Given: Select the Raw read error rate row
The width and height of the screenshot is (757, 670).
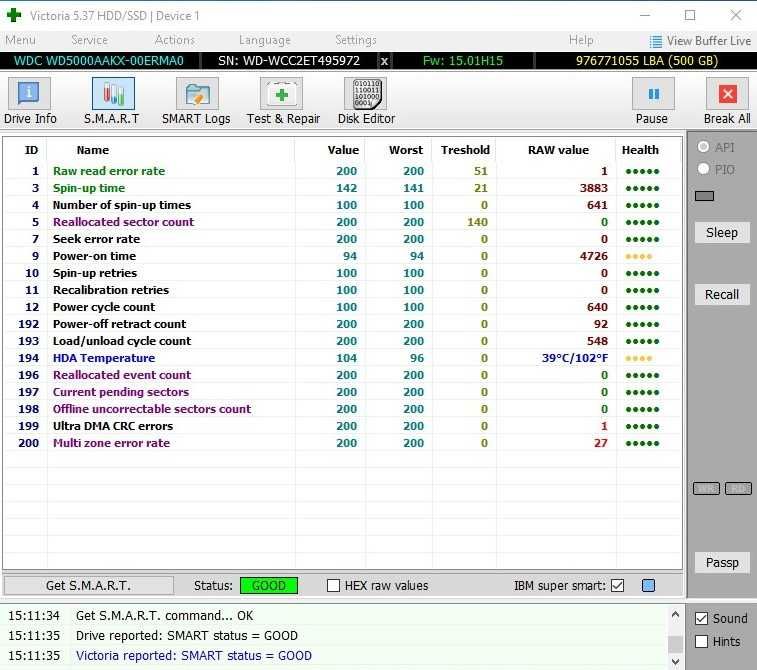Looking at the screenshot, I should pyautogui.click(x=342, y=171).
